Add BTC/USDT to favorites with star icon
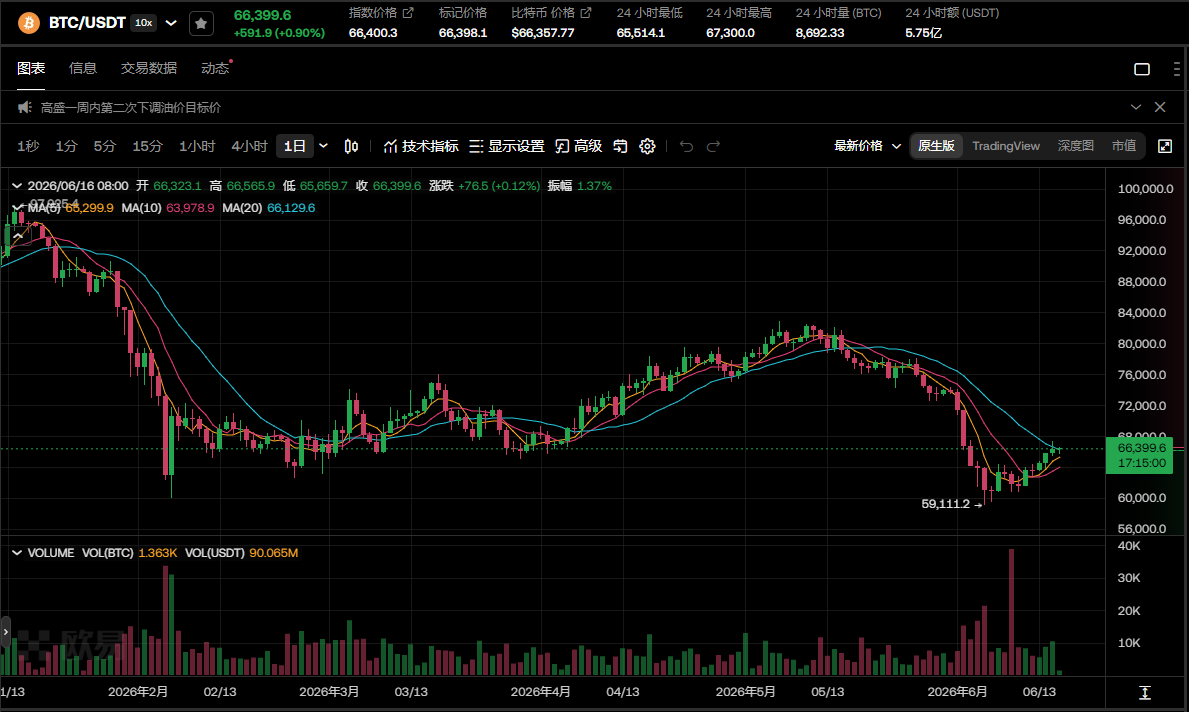Viewport: 1189px width, 712px height. click(201, 24)
